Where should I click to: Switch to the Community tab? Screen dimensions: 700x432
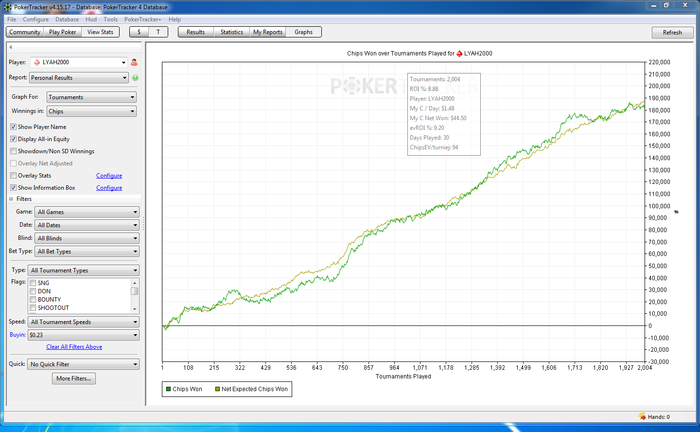click(x=25, y=32)
